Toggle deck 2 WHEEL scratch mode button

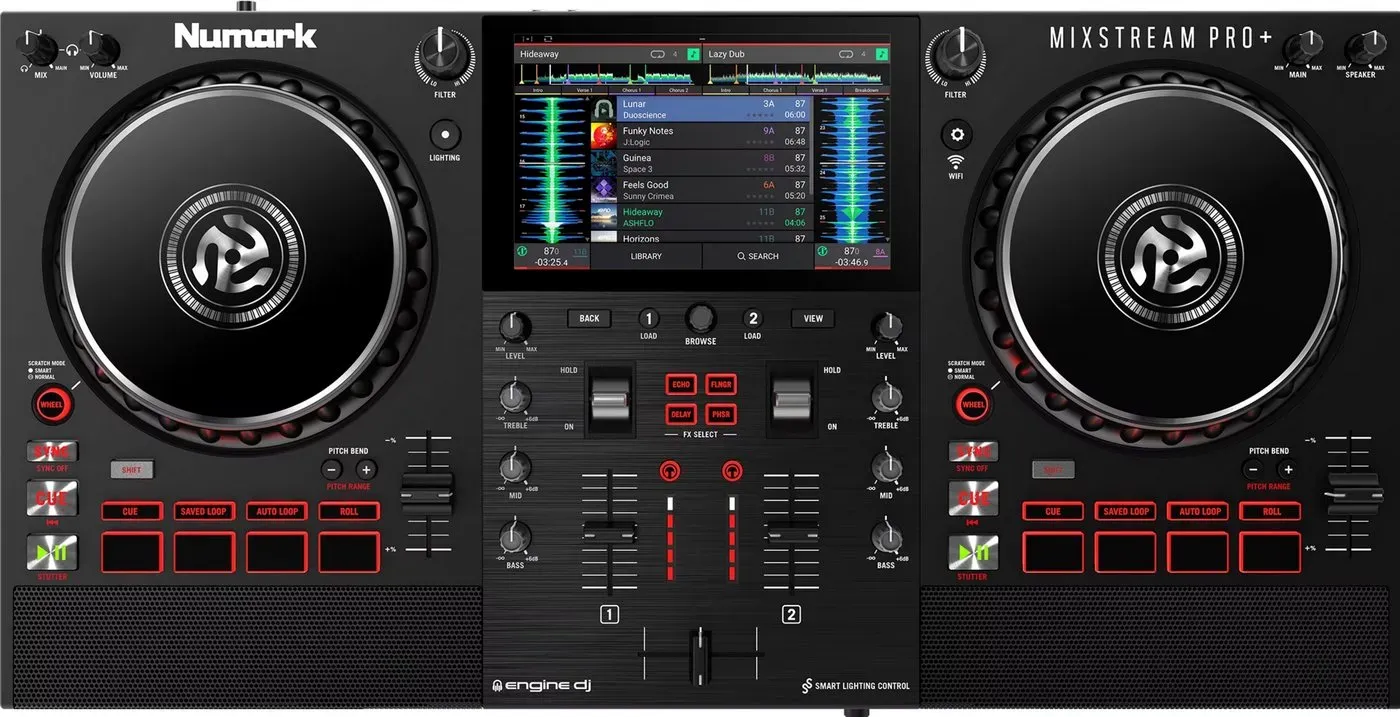(973, 405)
